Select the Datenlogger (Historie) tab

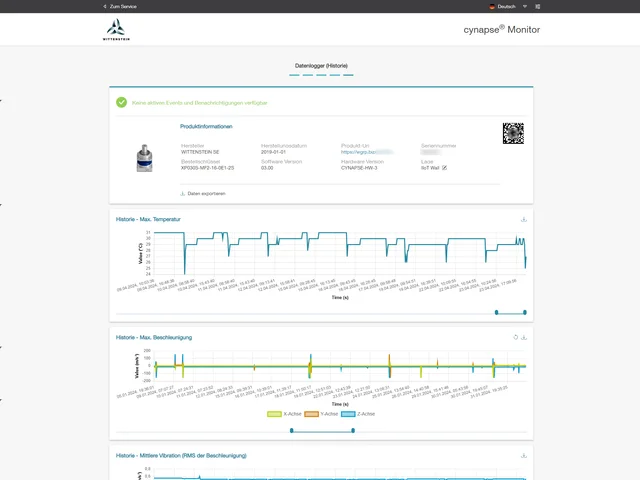(320, 66)
